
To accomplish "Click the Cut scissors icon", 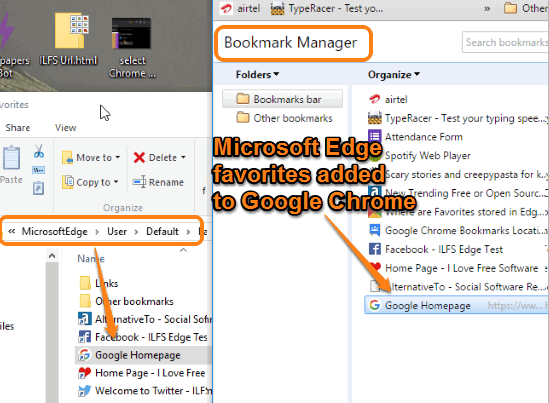I will pos(39,151).
